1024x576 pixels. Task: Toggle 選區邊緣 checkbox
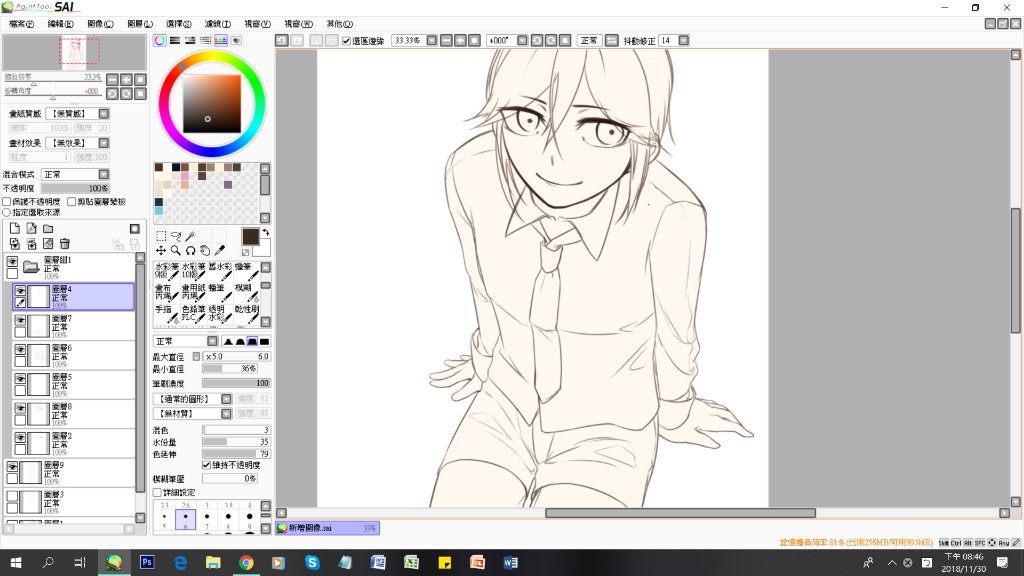[x=347, y=40]
